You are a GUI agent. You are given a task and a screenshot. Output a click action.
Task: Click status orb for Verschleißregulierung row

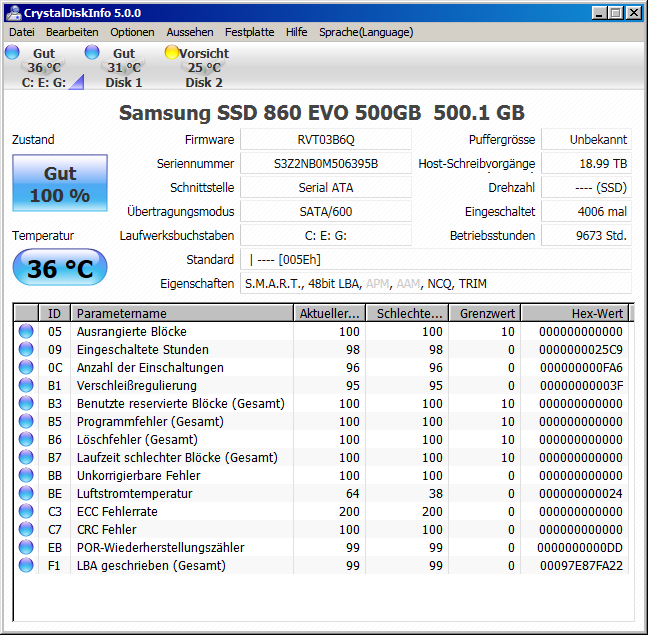(x=26, y=385)
